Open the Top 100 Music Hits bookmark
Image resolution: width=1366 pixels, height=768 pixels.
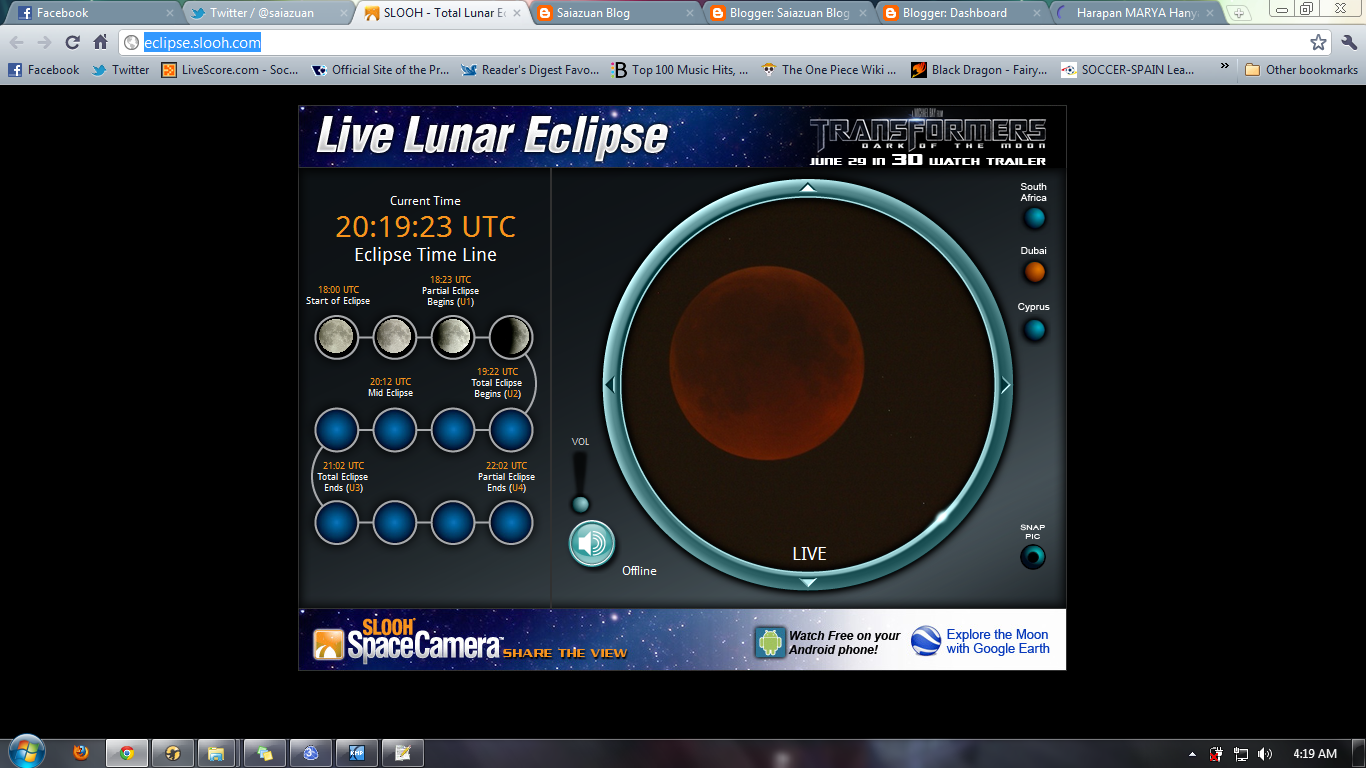pyautogui.click(x=681, y=70)
